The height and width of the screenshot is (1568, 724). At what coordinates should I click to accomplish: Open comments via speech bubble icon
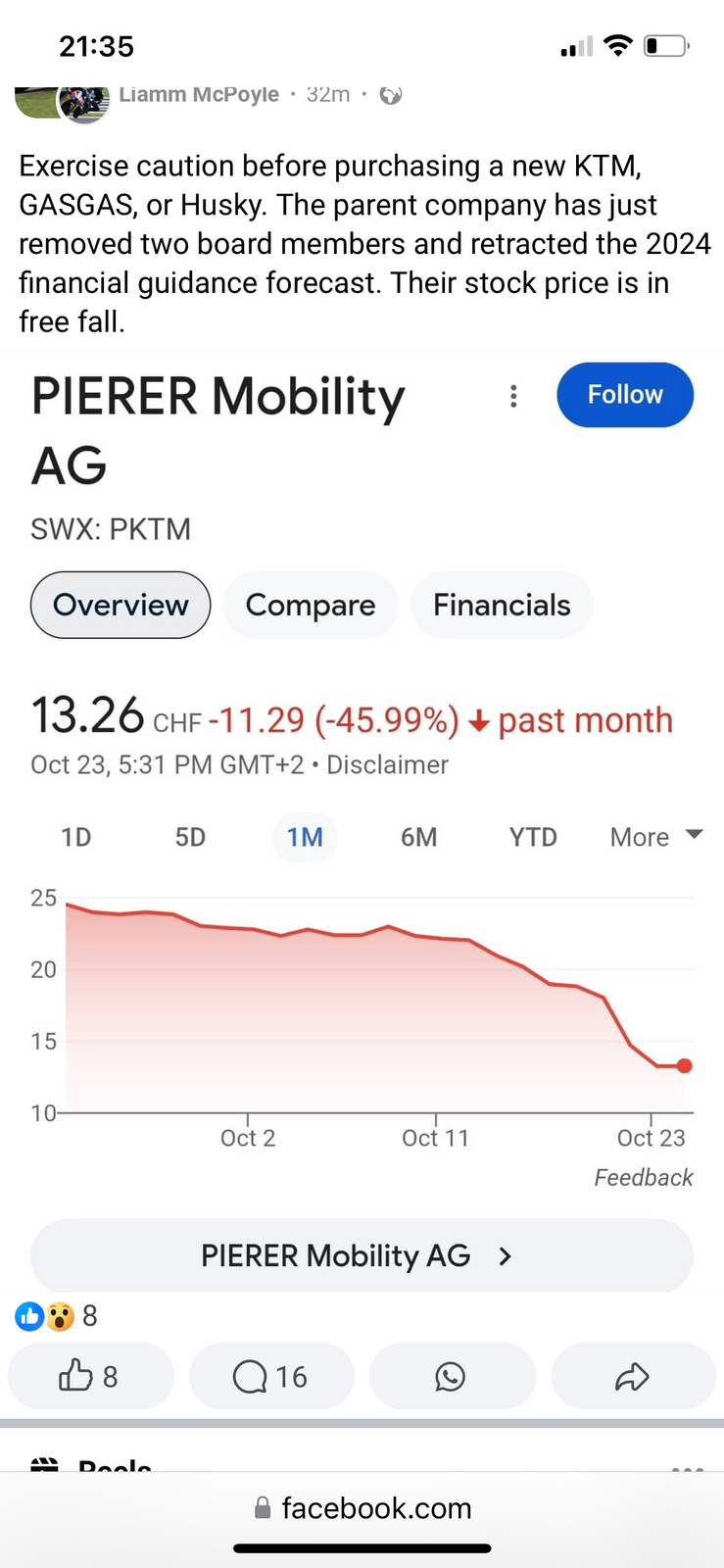[270, 1377]
